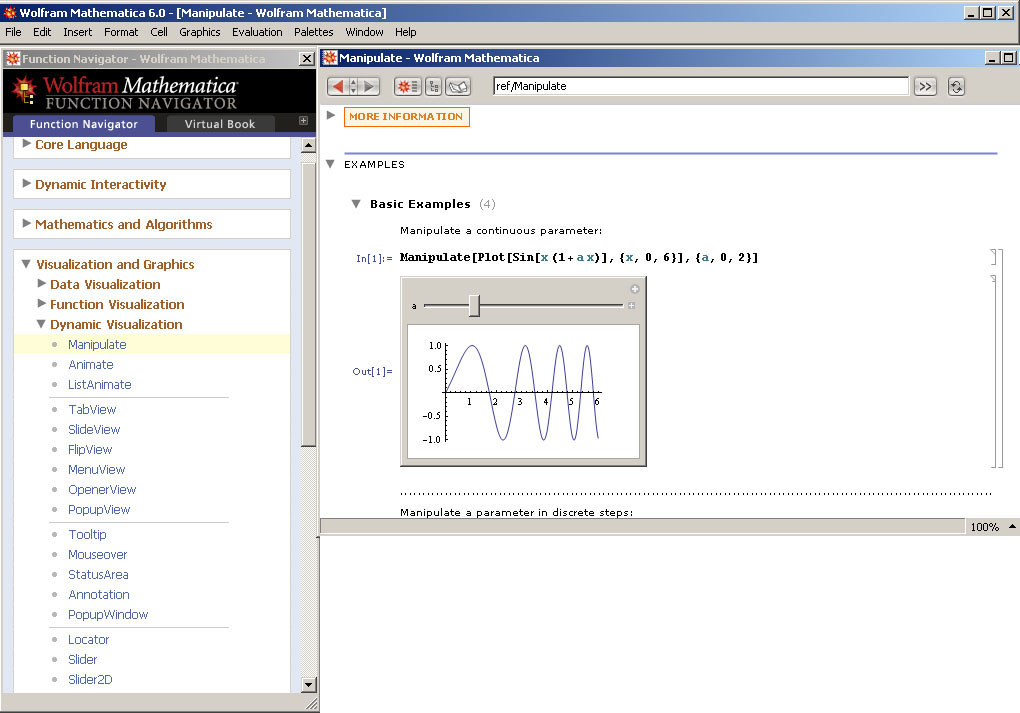Click the double-chevron go button

pyautogui.click(x=925, y=87)
